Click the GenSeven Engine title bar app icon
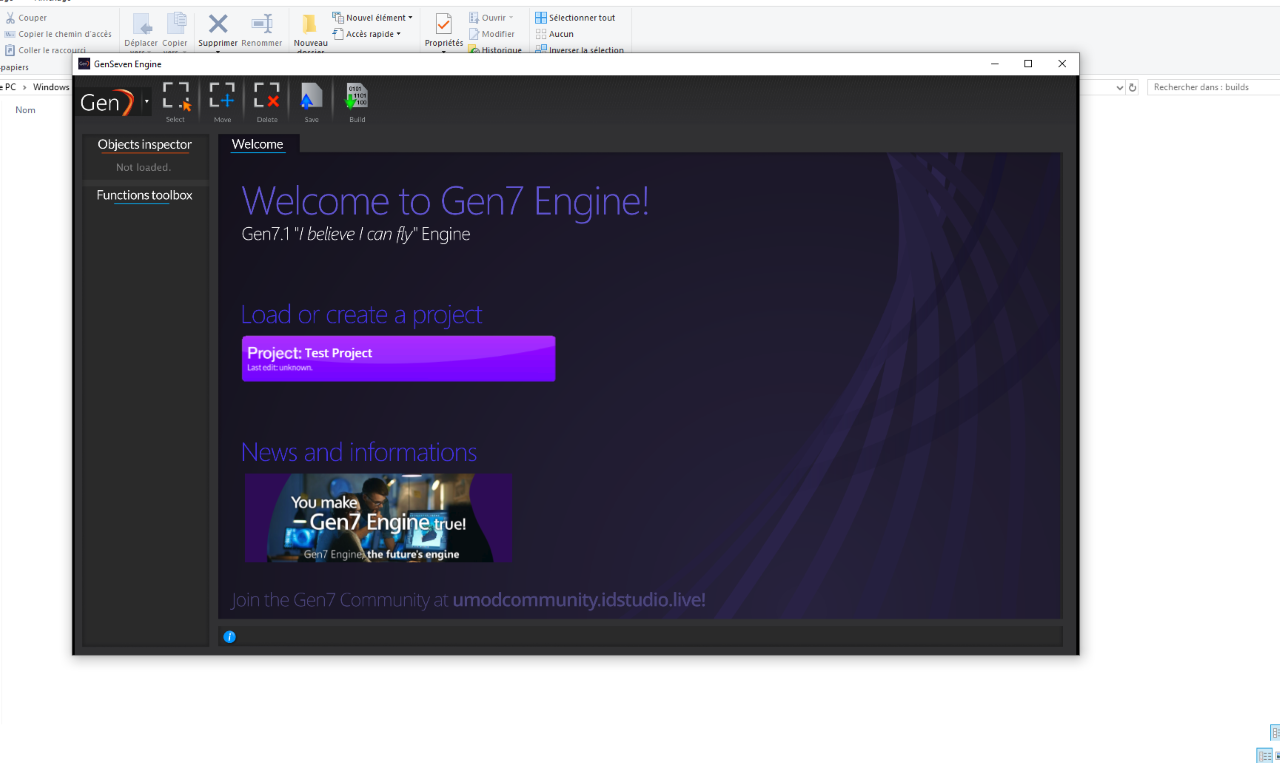This screenshot has width=1280, height=763. (x=84, y=64)
